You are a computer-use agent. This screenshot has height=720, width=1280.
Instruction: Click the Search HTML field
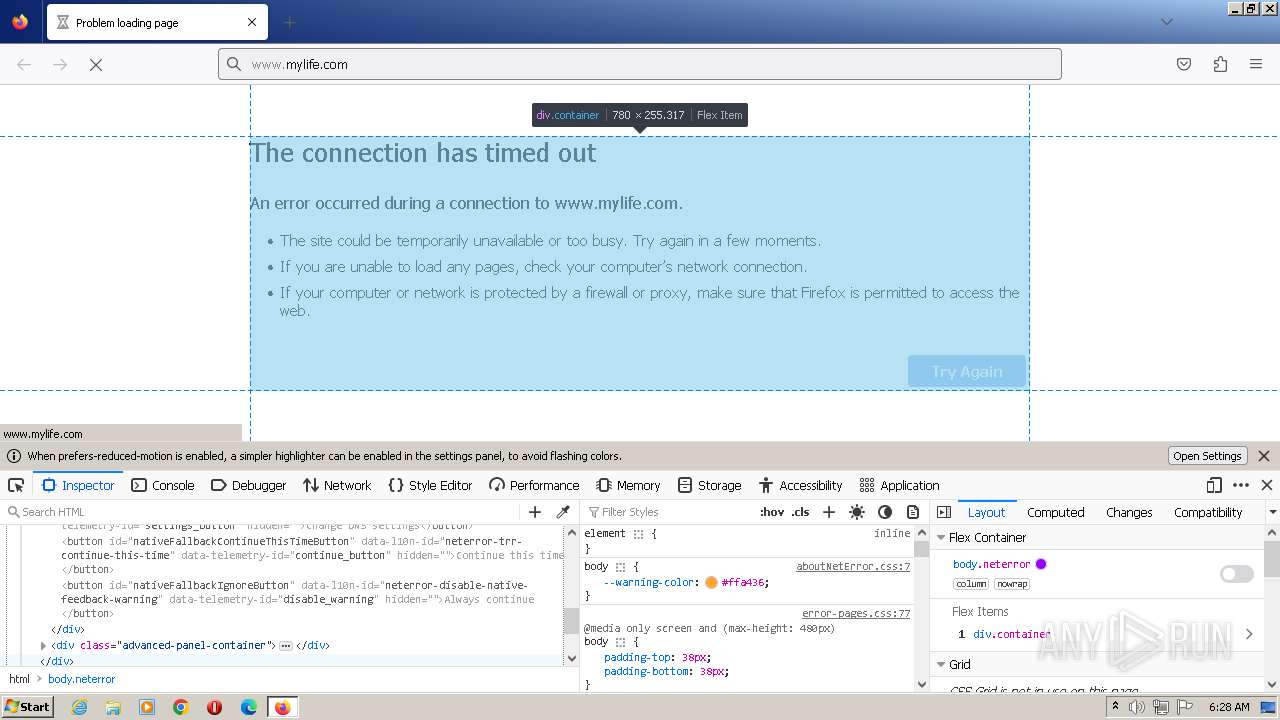262,512
